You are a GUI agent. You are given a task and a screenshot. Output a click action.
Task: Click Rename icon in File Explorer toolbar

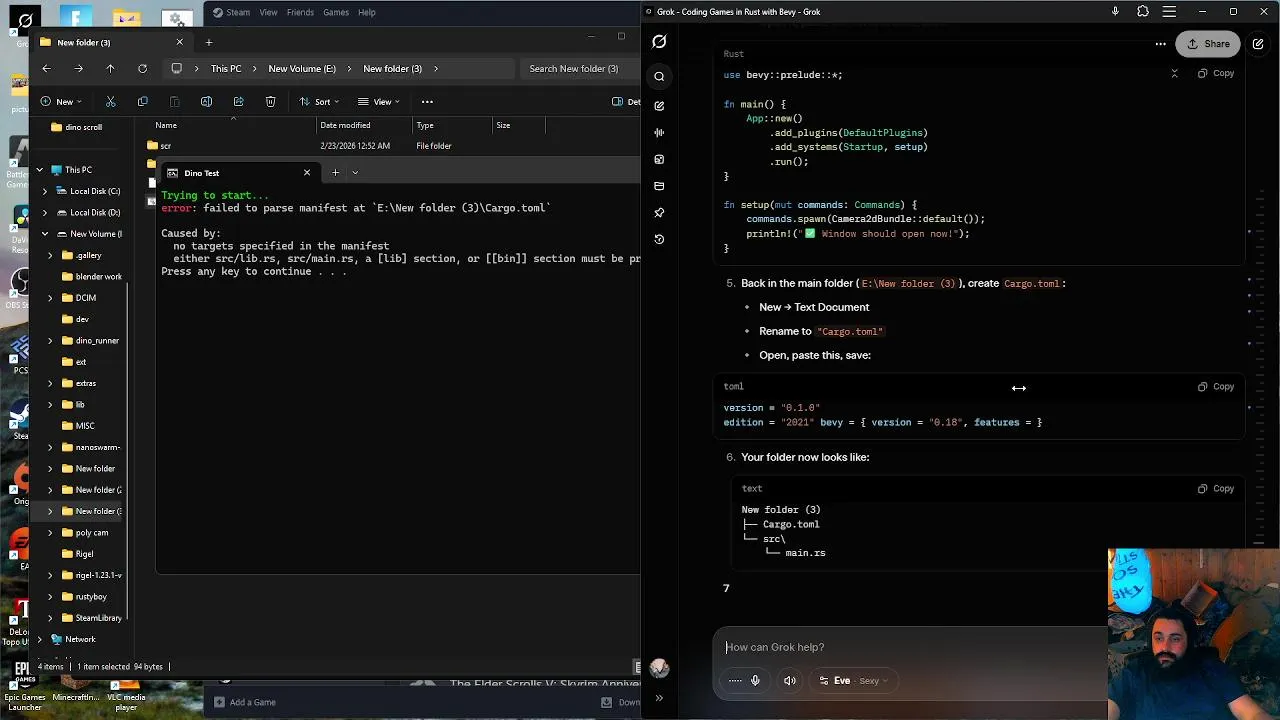pyautogui.click(x=206, y=101)
